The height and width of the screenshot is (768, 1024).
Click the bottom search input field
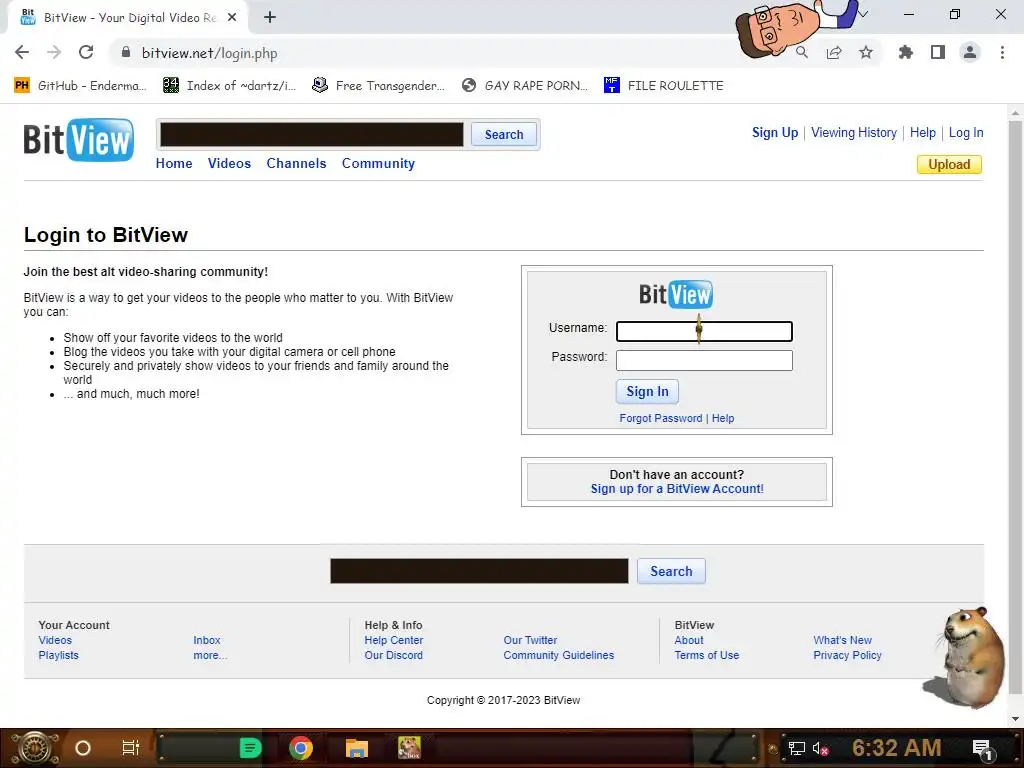click(x=479, y=571)
